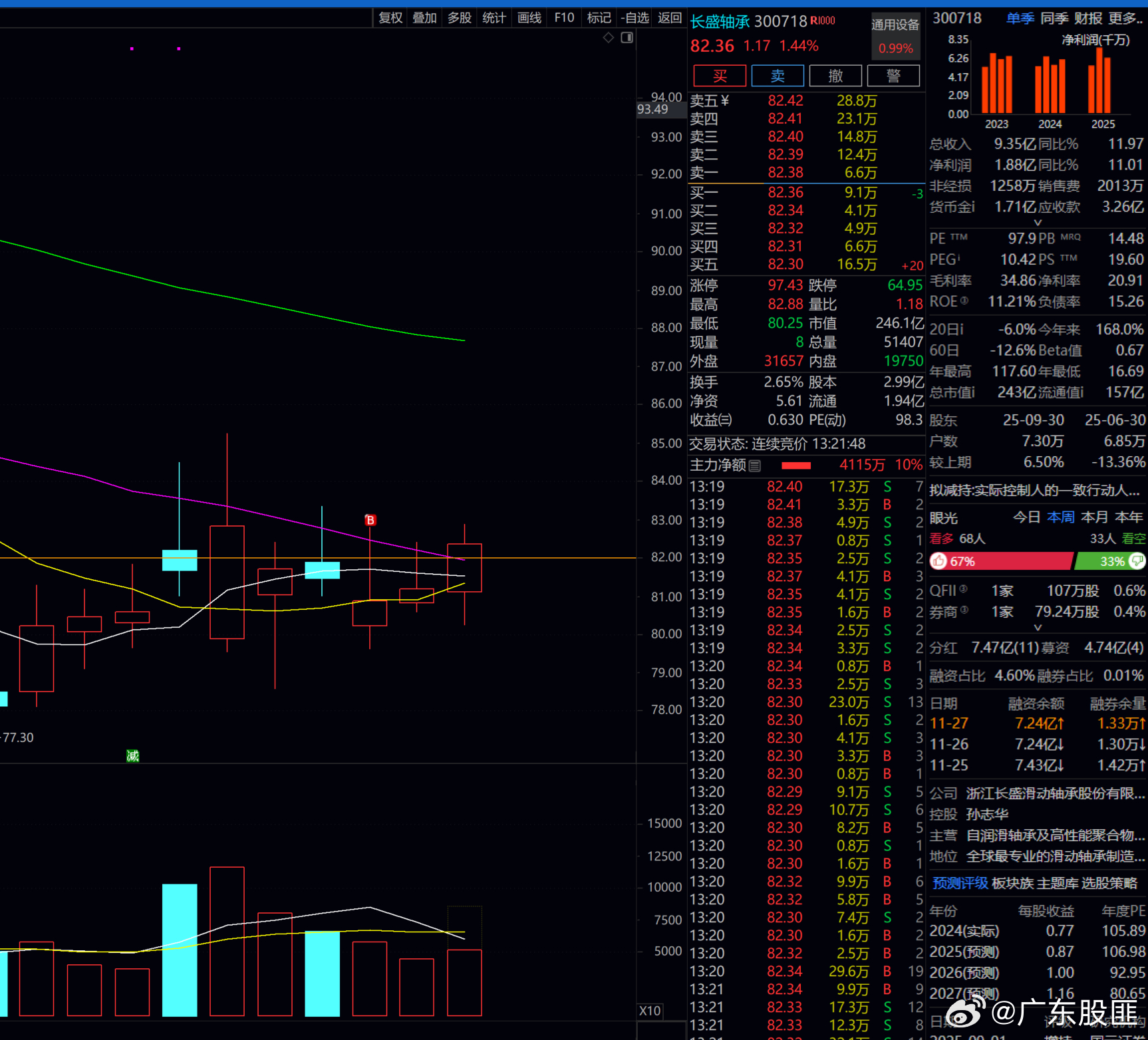Image resolution: width=1148 pixels, height=1040 pixels.
Task: Select the 本月 sentiment period
Action: pos(1095,517)
